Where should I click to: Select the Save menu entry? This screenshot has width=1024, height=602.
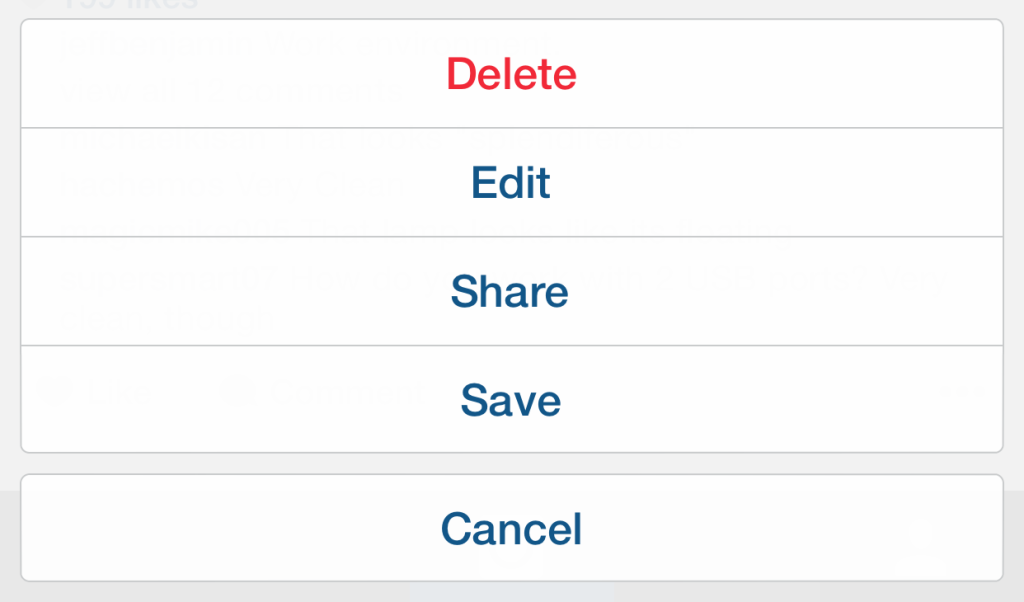click(x=511, y=400)
